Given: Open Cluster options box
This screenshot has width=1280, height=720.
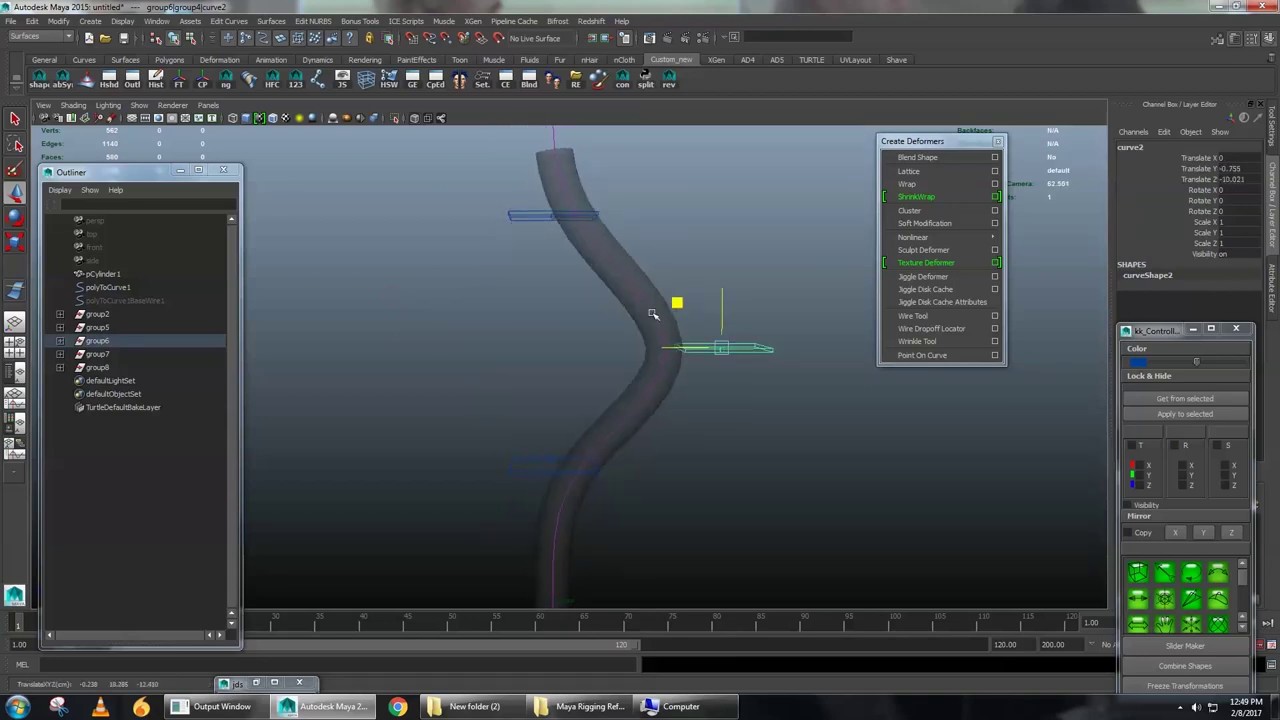Looking at the screenshot, I should [x=994, y=210].
